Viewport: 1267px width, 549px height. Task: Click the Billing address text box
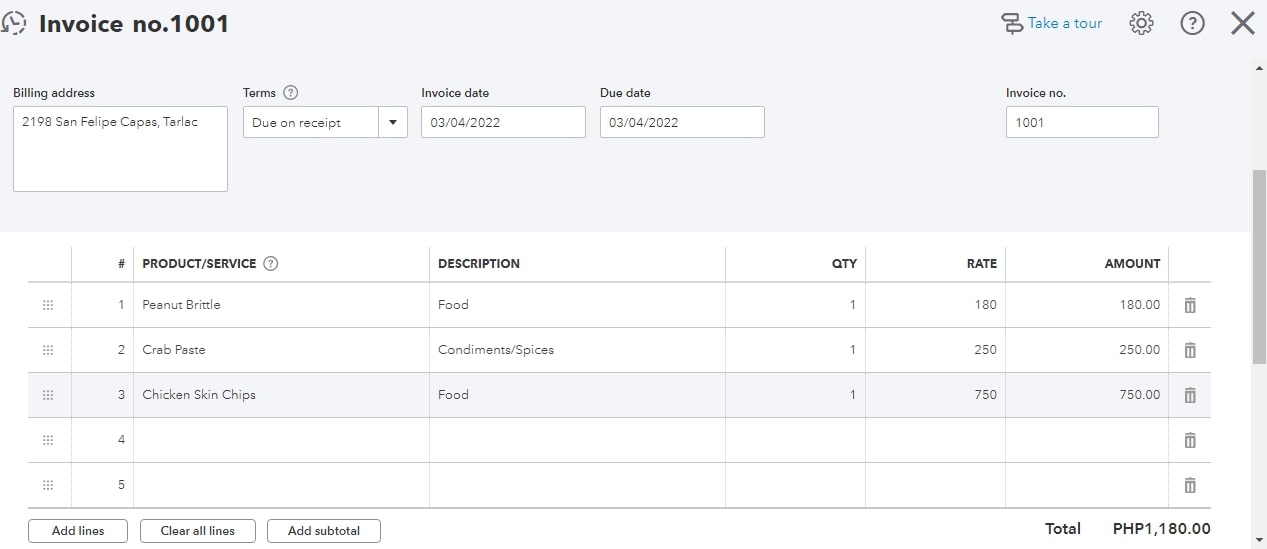point(120,149)
